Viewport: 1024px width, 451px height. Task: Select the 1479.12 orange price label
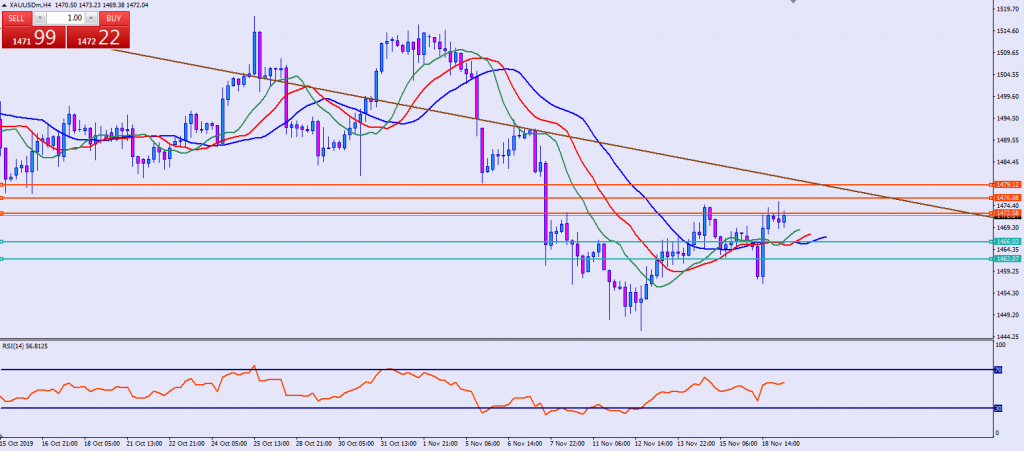click(1005, 185)
